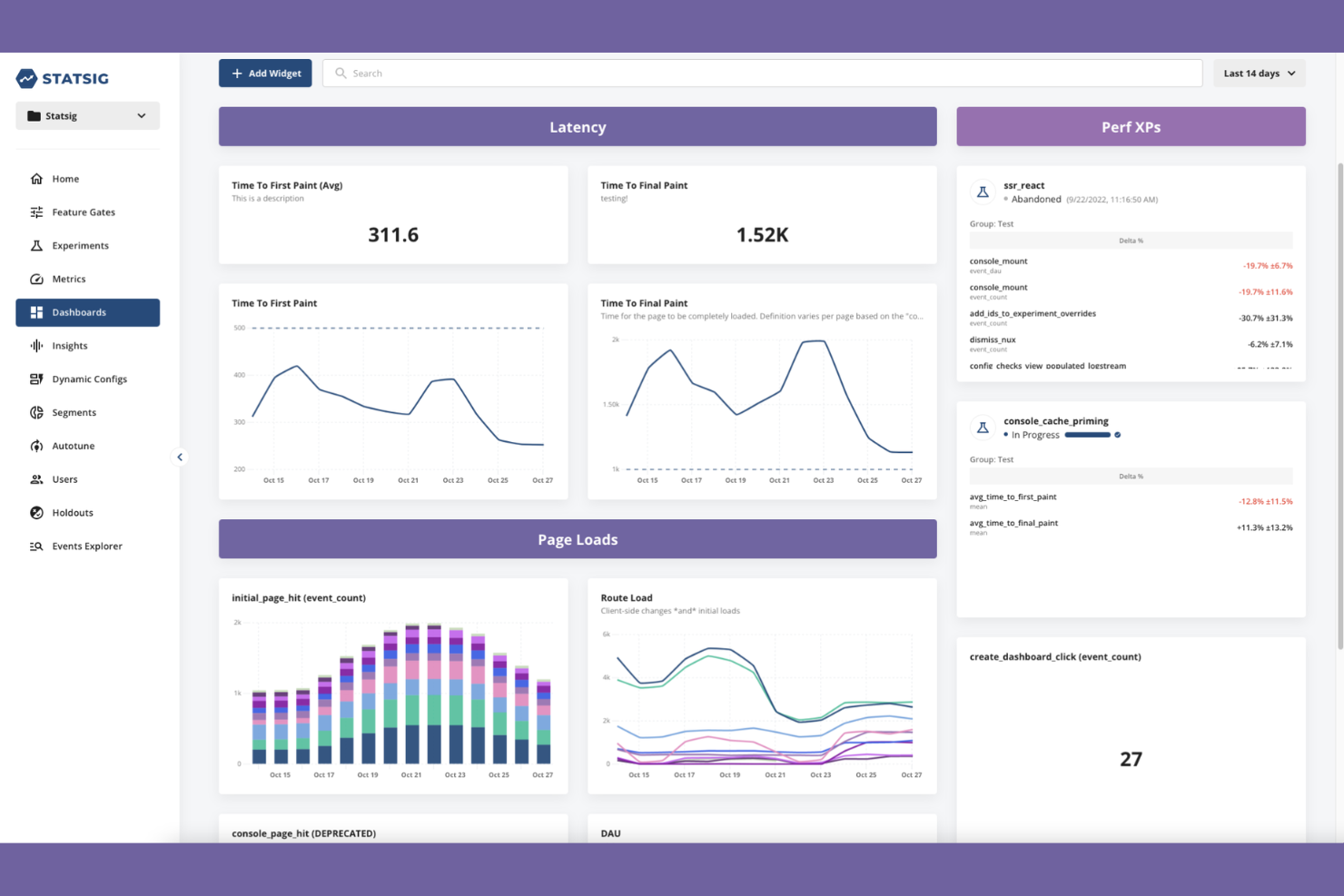Click avg_time_to_first_paint metric row
This screenshot has width=1344, height=896.
tap(1131, 501)
